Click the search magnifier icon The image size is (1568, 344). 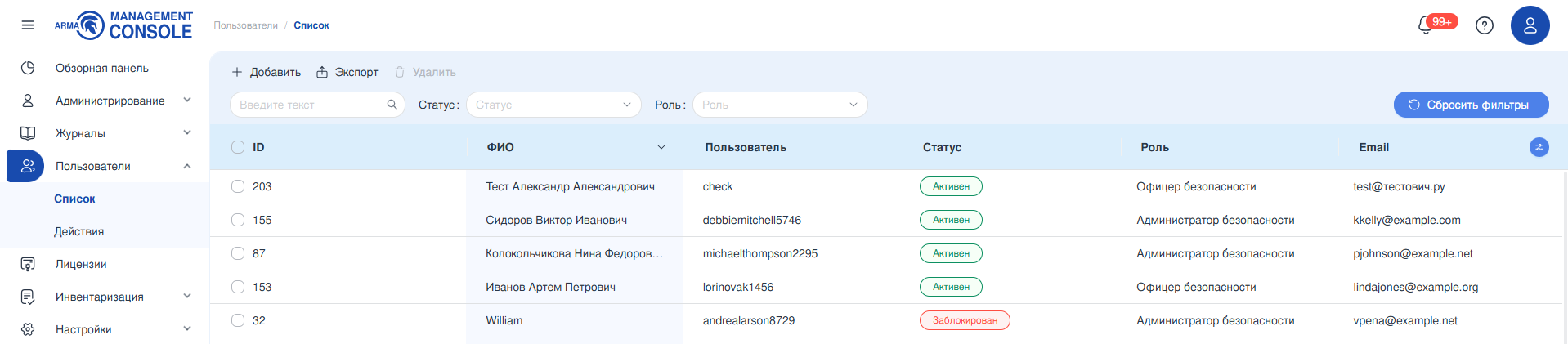pos(392,105)
